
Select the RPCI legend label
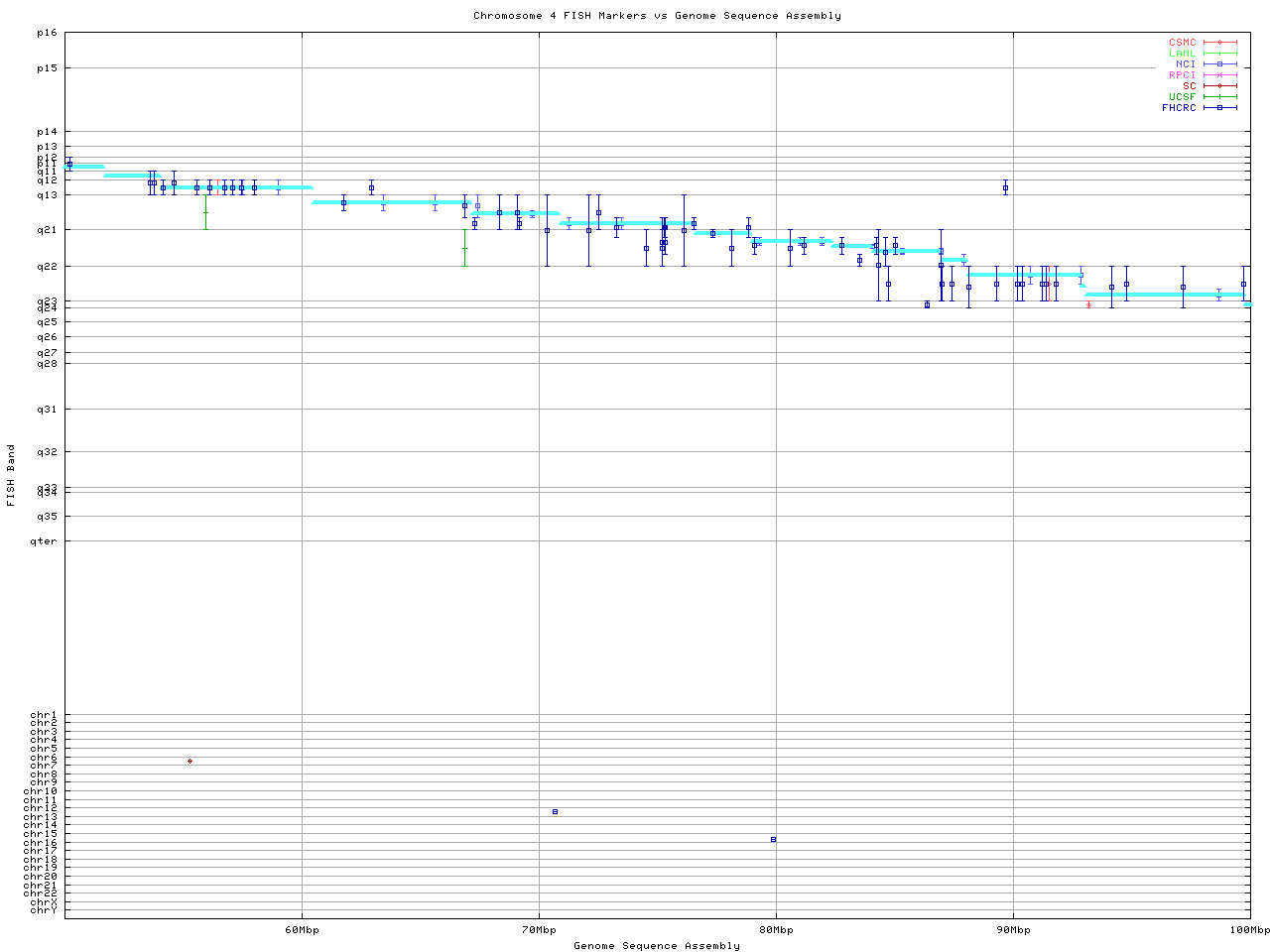[x=1183, y=75]
